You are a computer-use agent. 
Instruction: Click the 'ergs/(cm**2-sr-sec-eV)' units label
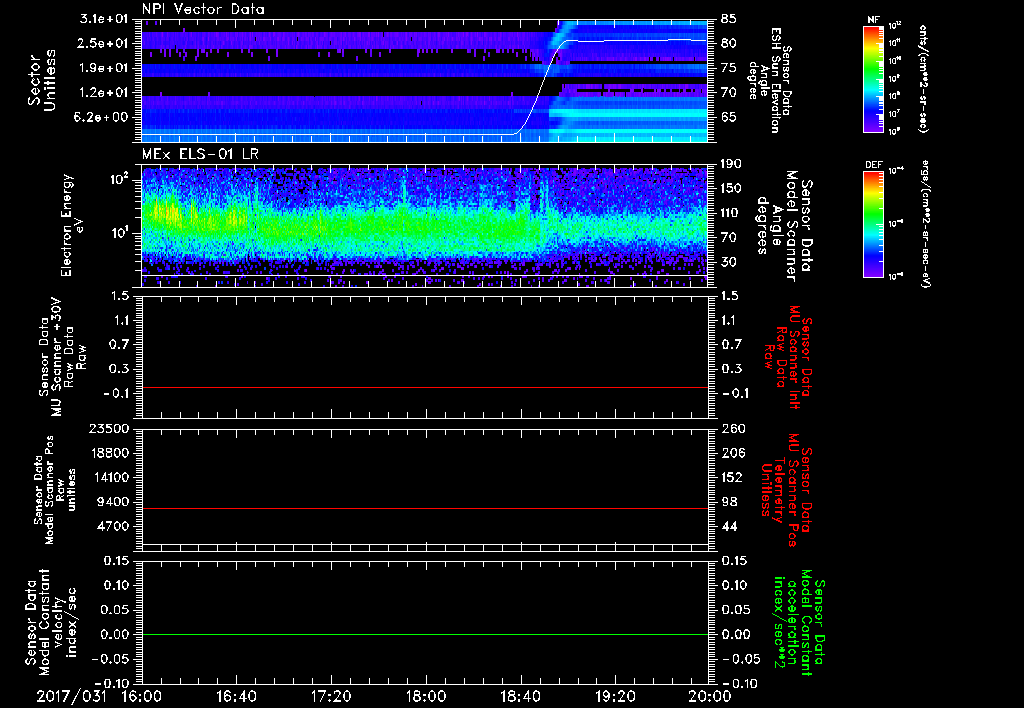coord(925,223)
